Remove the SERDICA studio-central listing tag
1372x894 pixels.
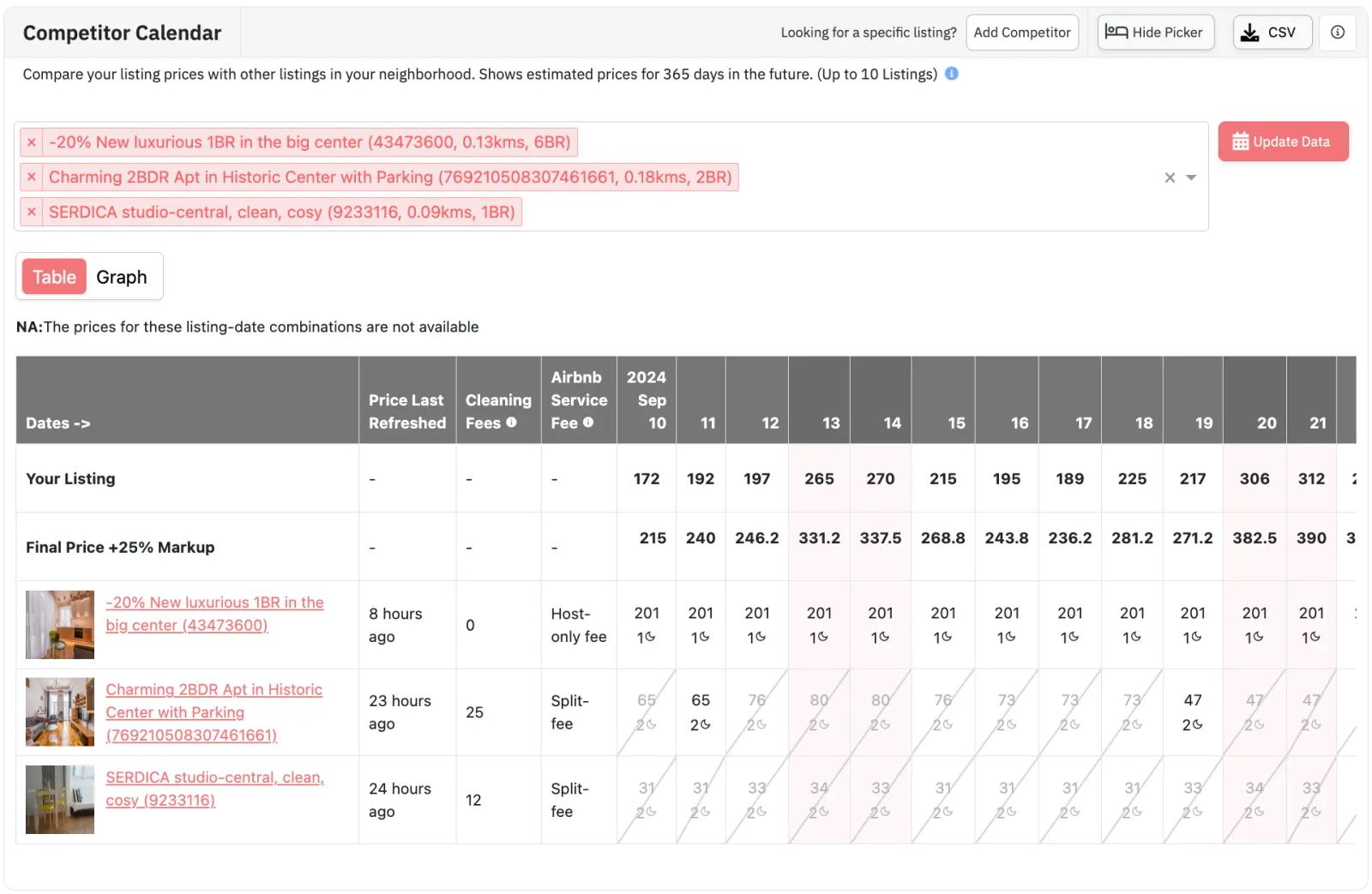[32, 212]
